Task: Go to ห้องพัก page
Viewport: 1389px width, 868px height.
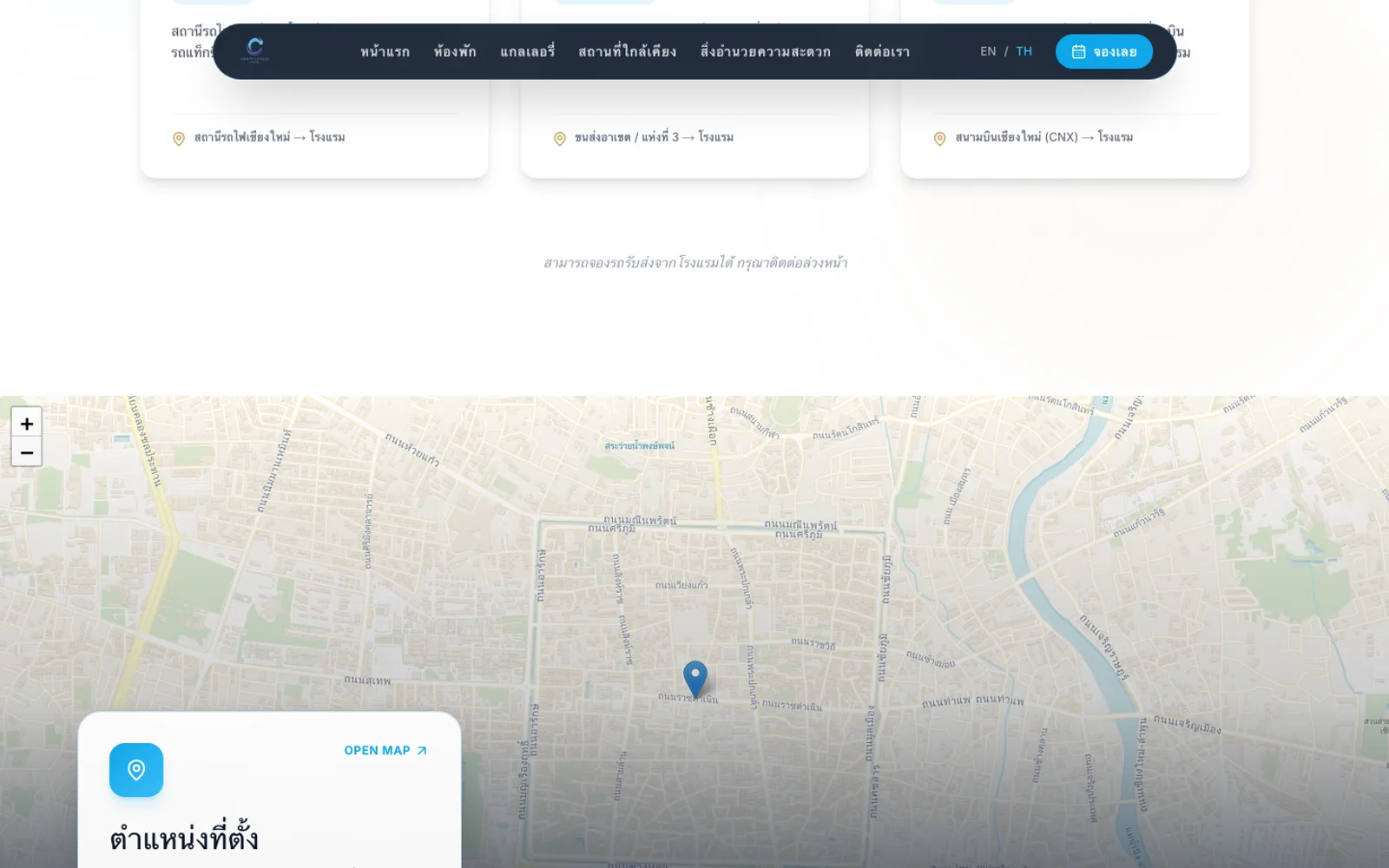Action: click(x=455, y=52)
